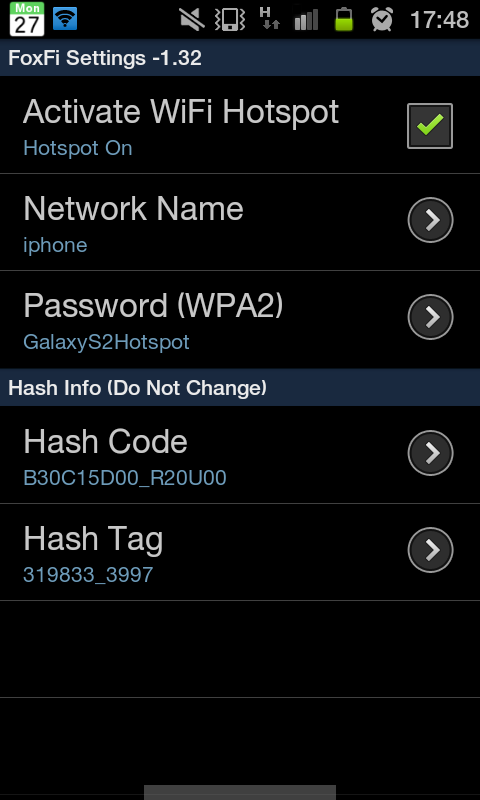Tap the vibrate mode icon

[x=230, y=19]
